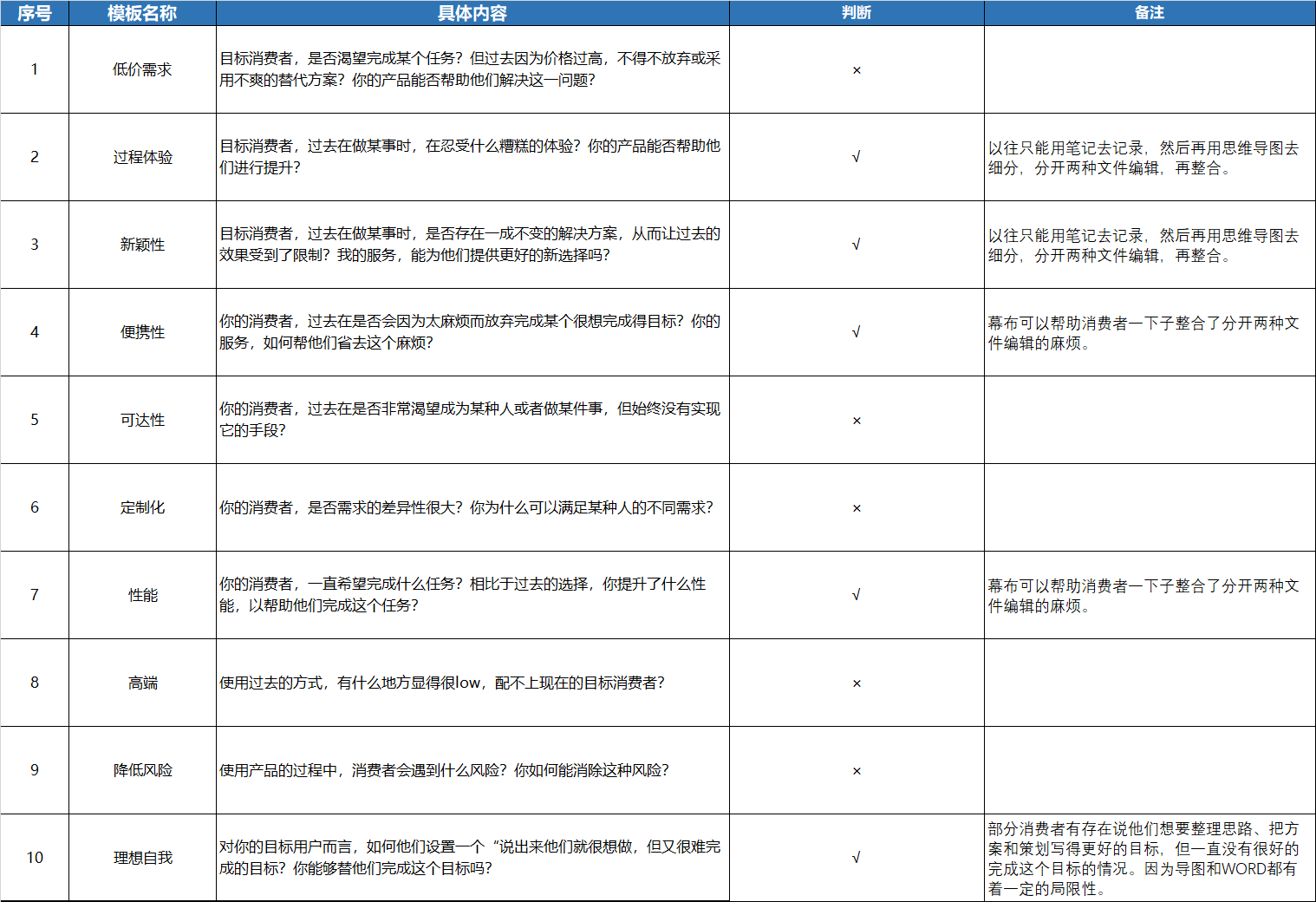Select the √ judgment mark in the 便携性 row
Image resolution: width=1316 pixels, height=902 pixels.
click(x=857, y=332)
